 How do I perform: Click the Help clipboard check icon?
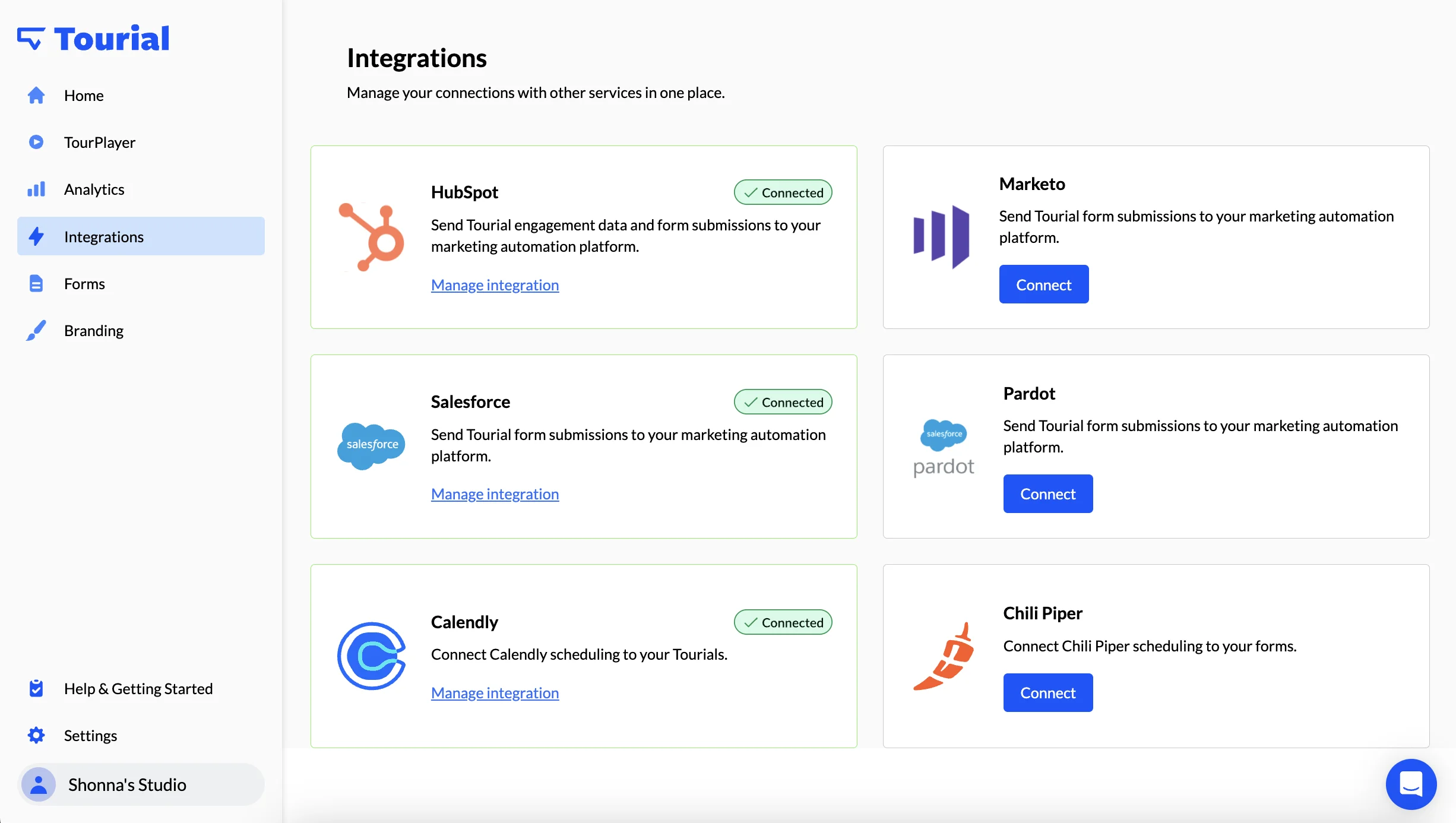(36, 688)
